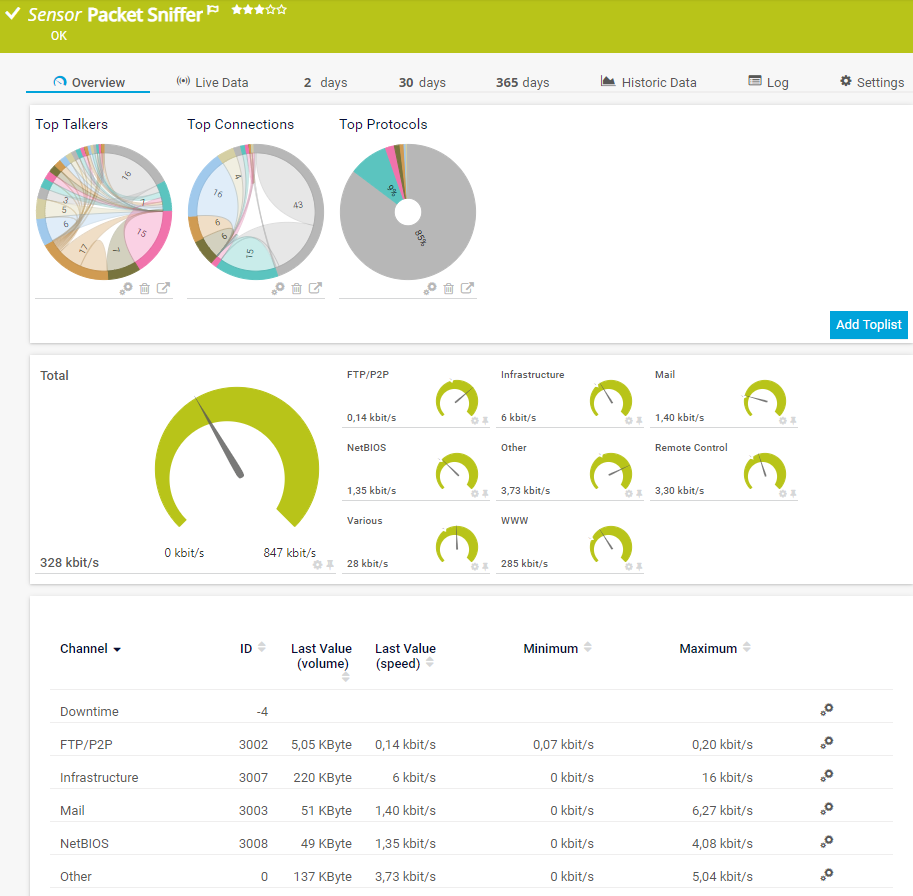View the 365 days graph
Screen dimensions: 913x896
[522, 82]
